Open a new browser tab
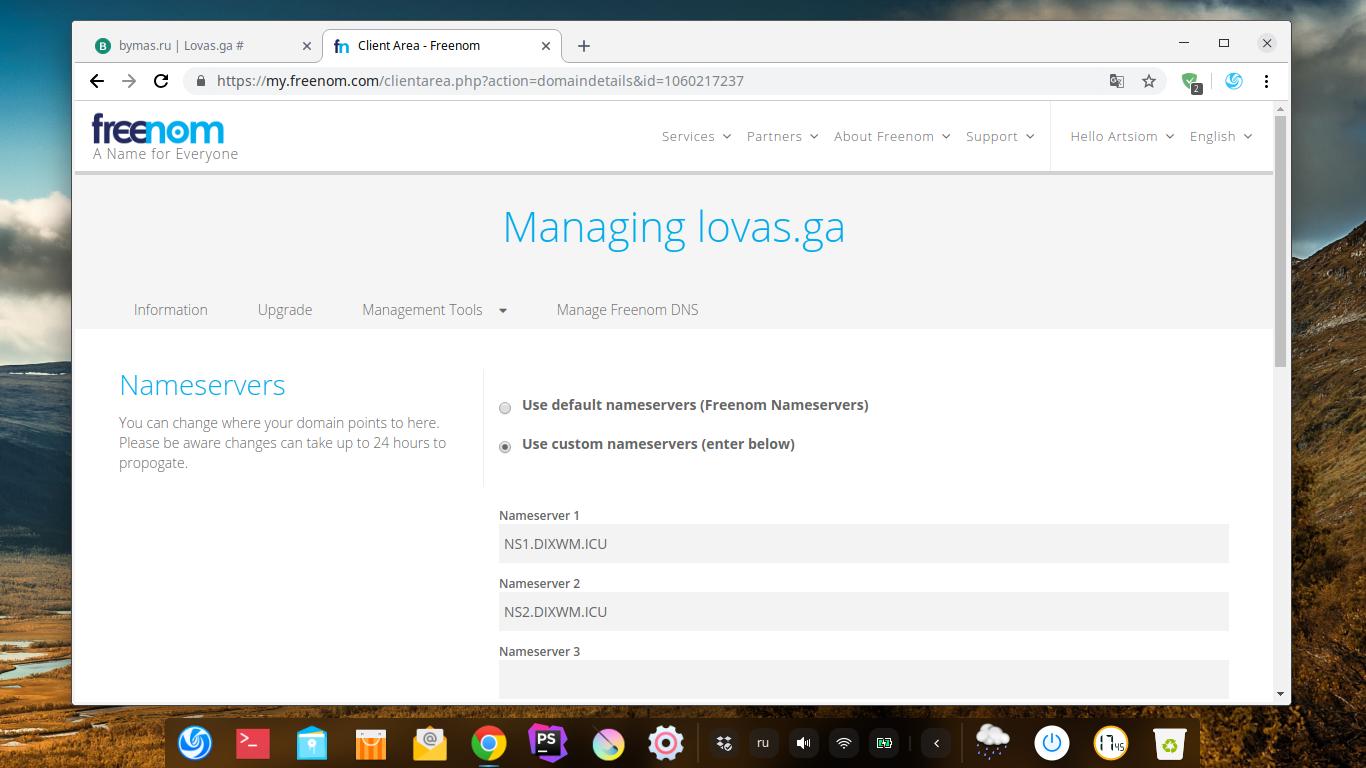This screenshot has width=1366, height=768. (584, 46)
